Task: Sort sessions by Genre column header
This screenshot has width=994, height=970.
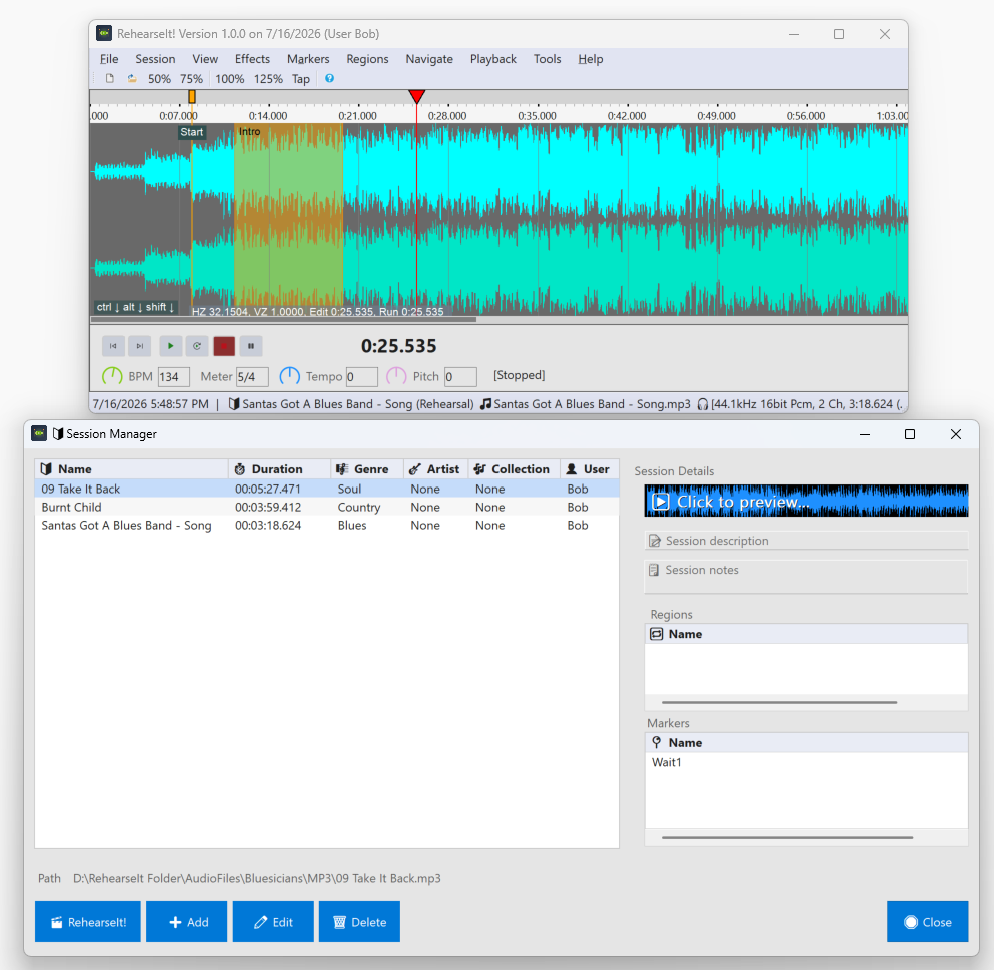Action: [x=366, y=469]
